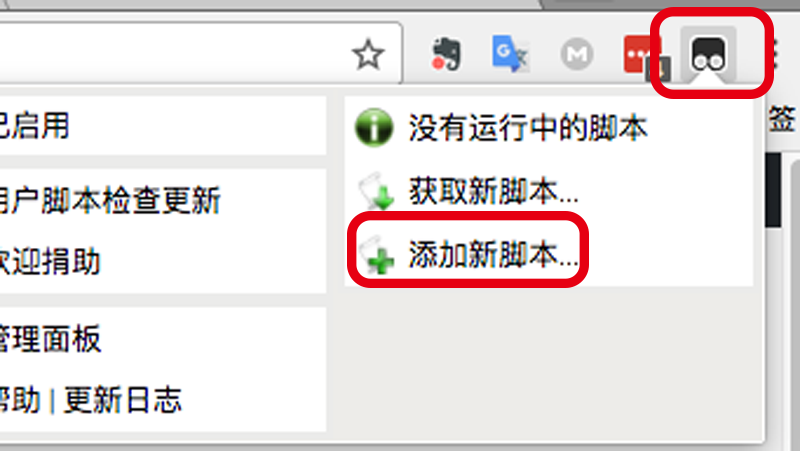Open the Google Translate extension
This screenshot has width=800, height=451.
(511, 54)
